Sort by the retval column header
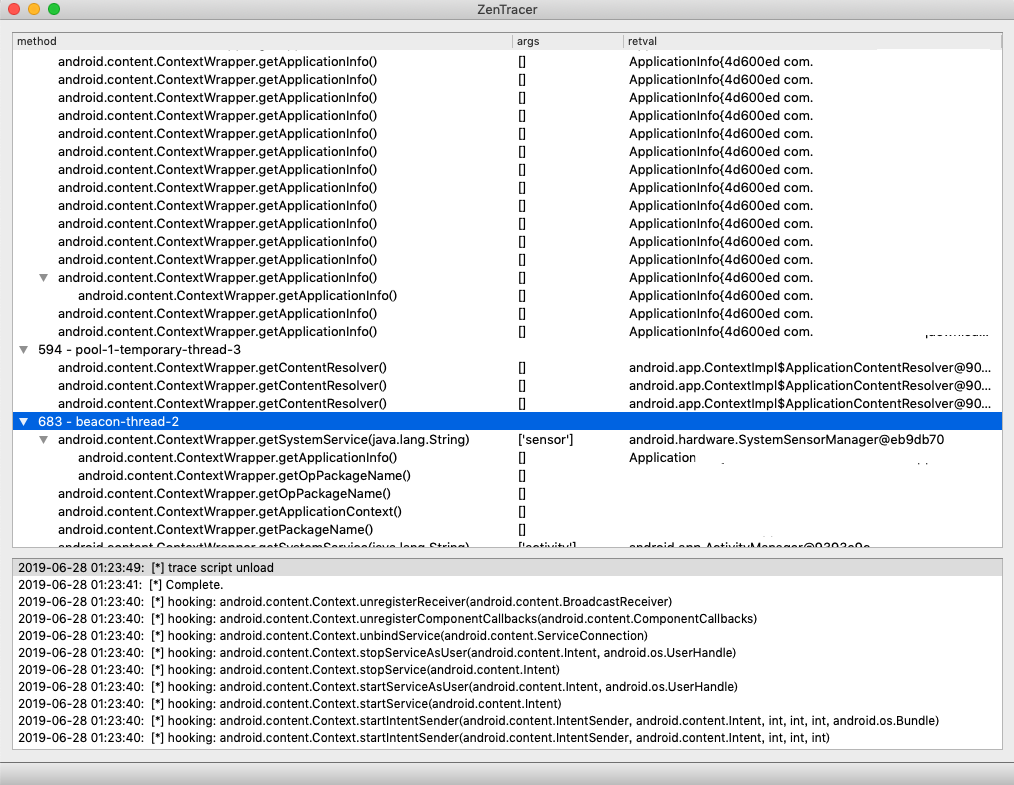The height and width of the screenshot is (785, 1014). pyautogui.click(x=812, y=41)
